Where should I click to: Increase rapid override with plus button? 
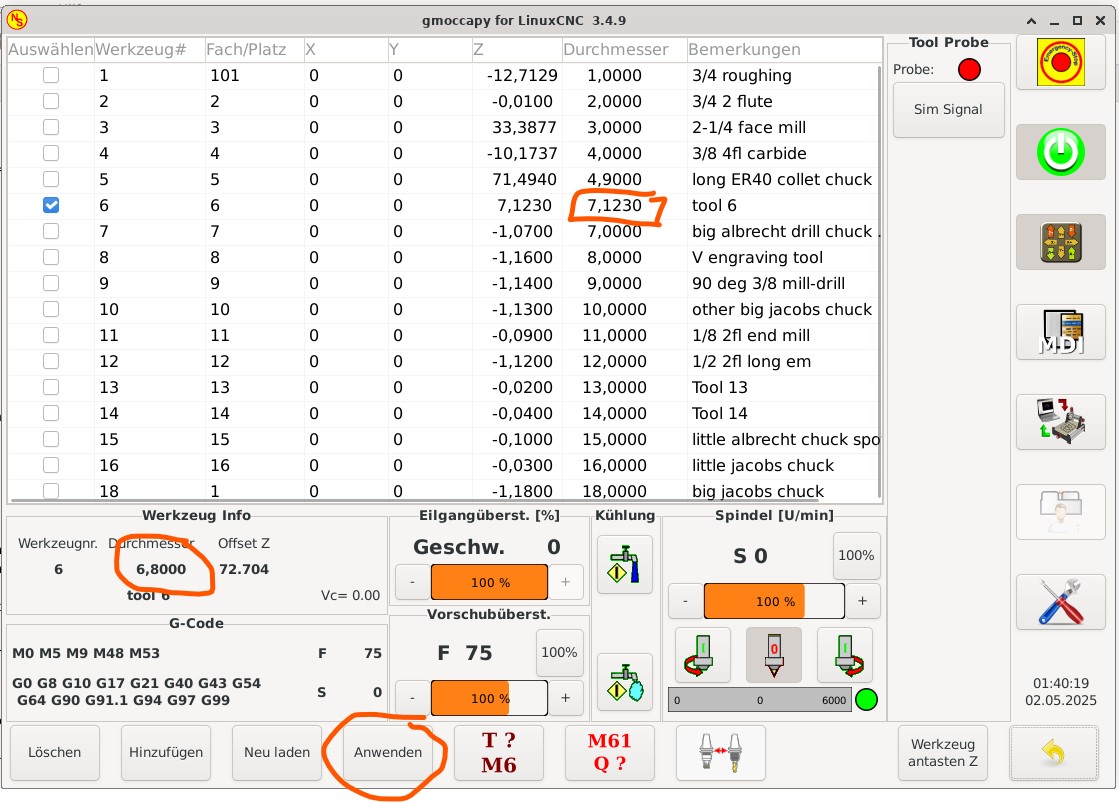pos(566,582)
